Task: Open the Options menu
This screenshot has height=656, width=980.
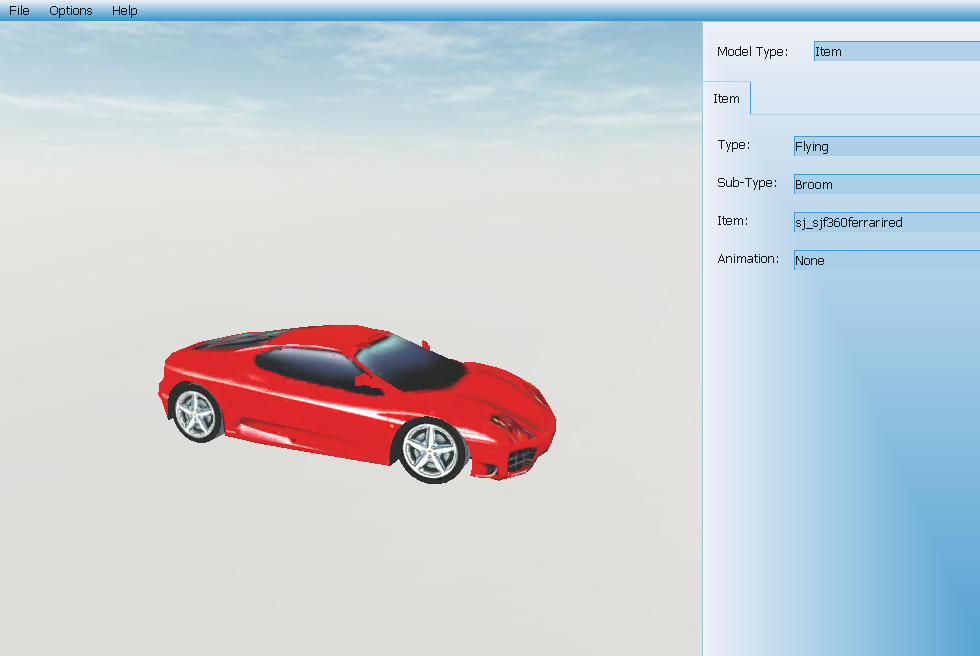Action: click(71, 11)
